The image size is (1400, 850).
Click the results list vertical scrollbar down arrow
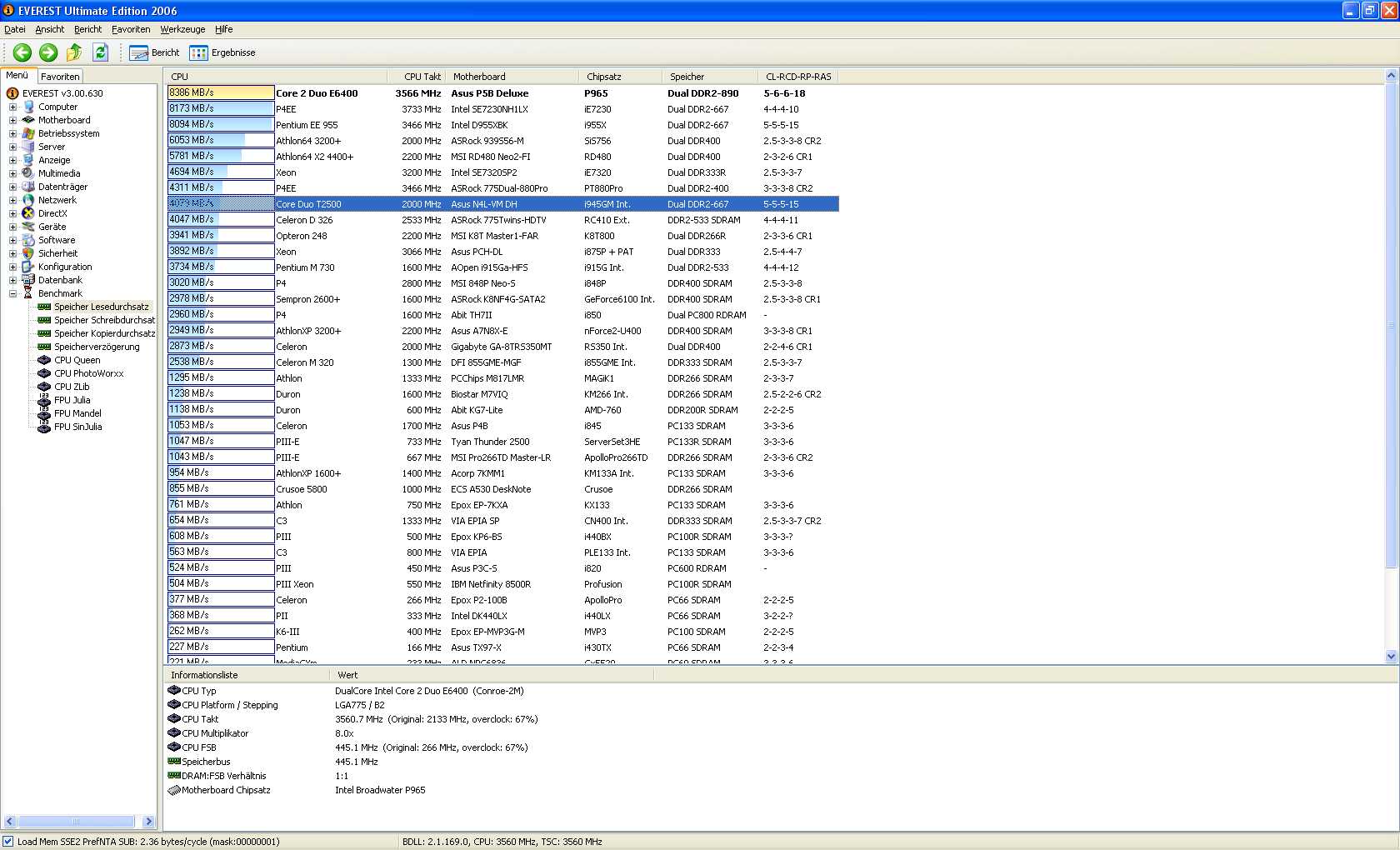(1391, 657)
